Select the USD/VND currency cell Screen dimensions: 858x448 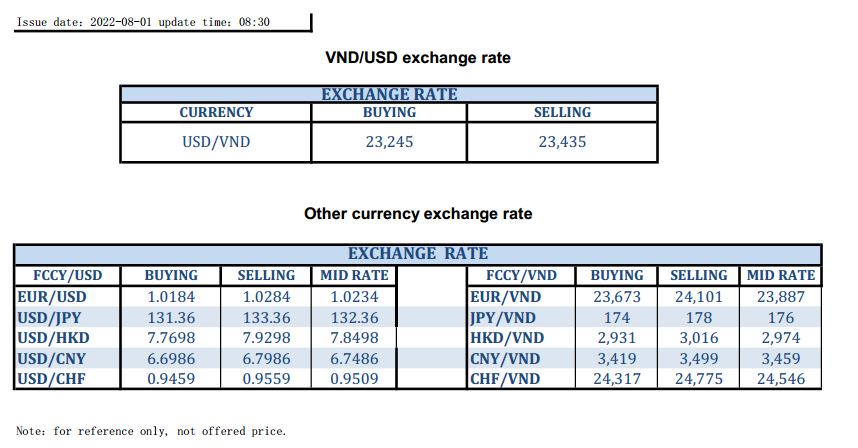[x=216, y=142]
